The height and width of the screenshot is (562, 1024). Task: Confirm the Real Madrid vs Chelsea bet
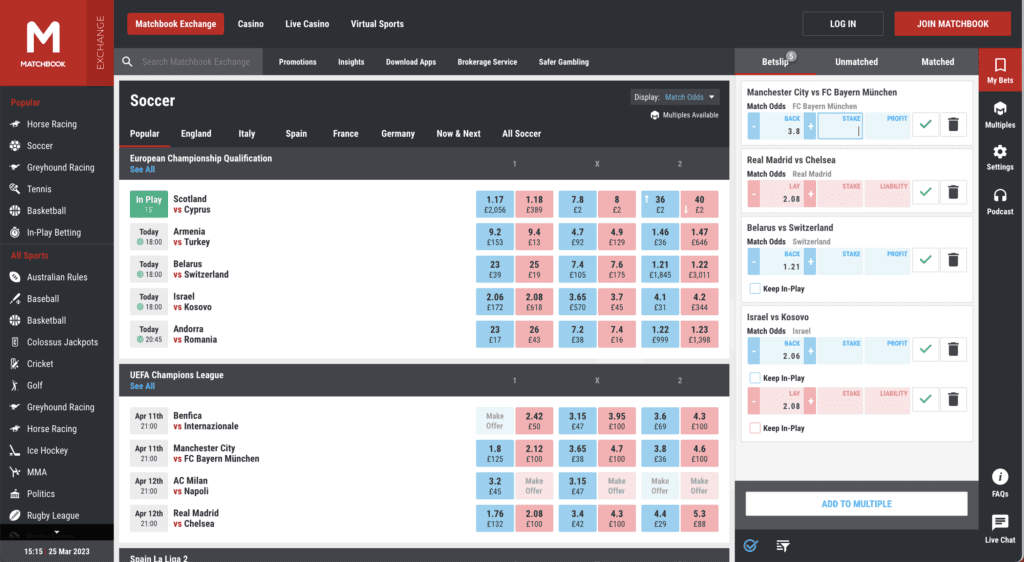click(x=925, y=192)
